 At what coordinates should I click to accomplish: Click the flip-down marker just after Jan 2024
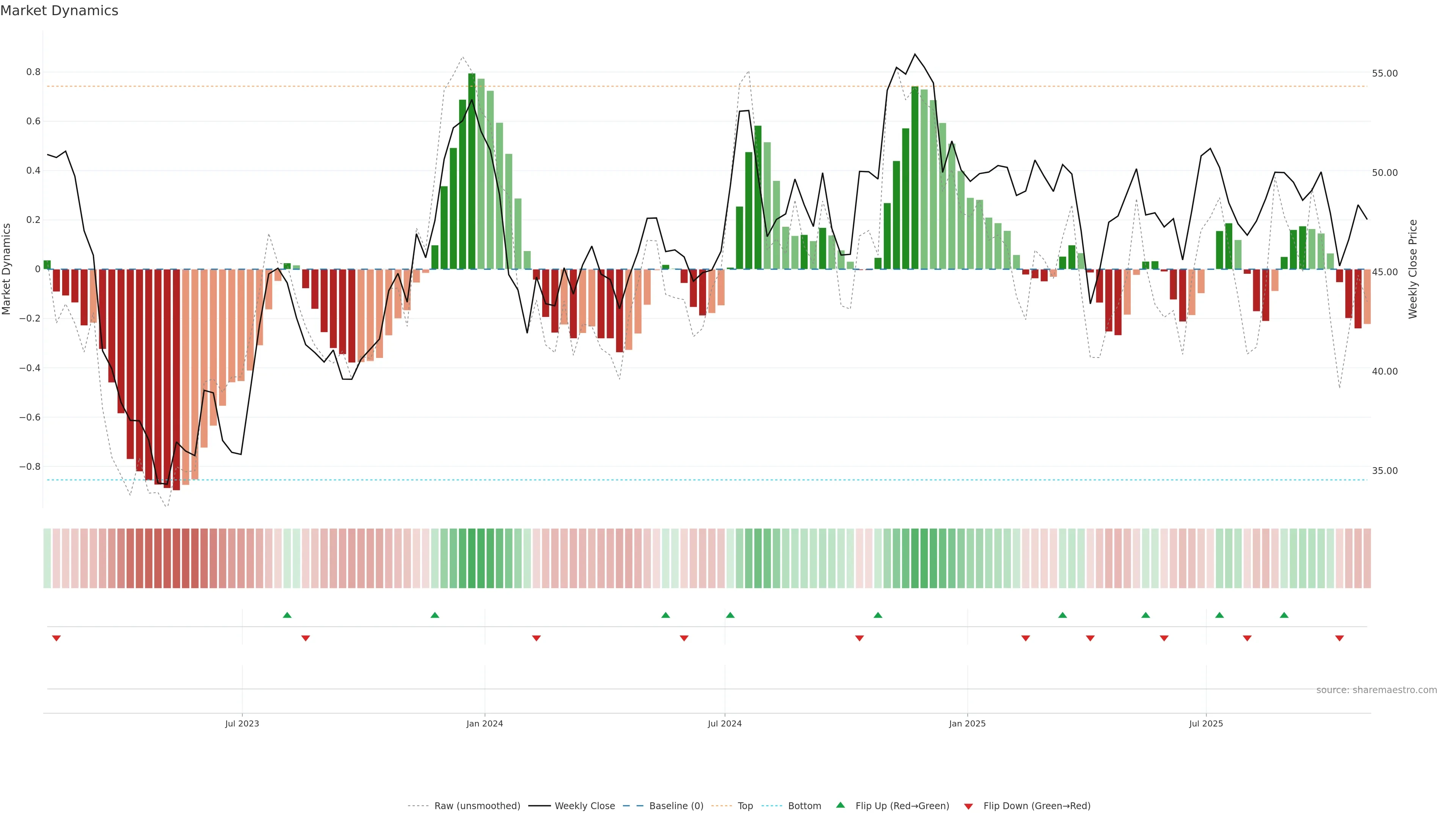[537, 638]
